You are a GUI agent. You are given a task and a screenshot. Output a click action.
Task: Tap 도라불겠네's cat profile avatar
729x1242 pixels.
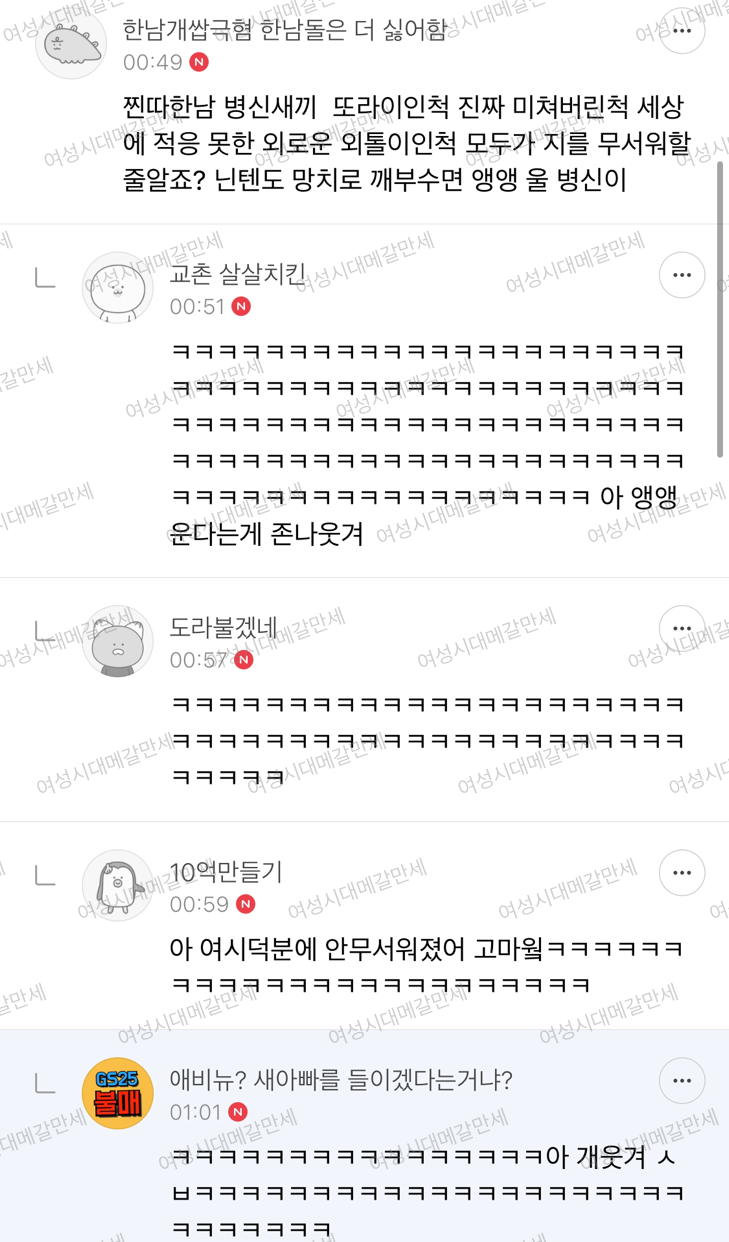pyautogui.click(x=117, y=641)
